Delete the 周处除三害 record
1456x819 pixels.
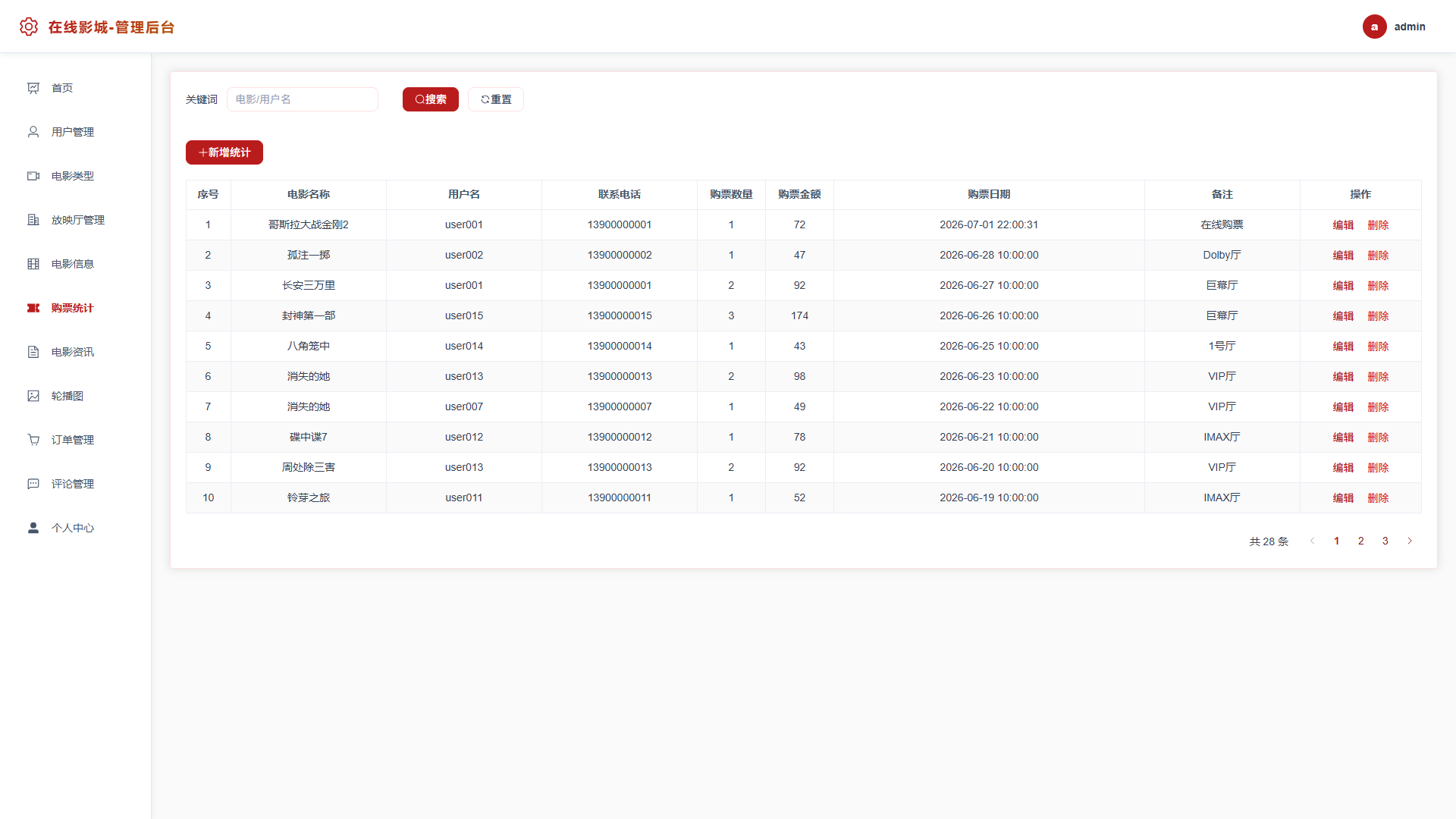click(x=1378, y=468)
